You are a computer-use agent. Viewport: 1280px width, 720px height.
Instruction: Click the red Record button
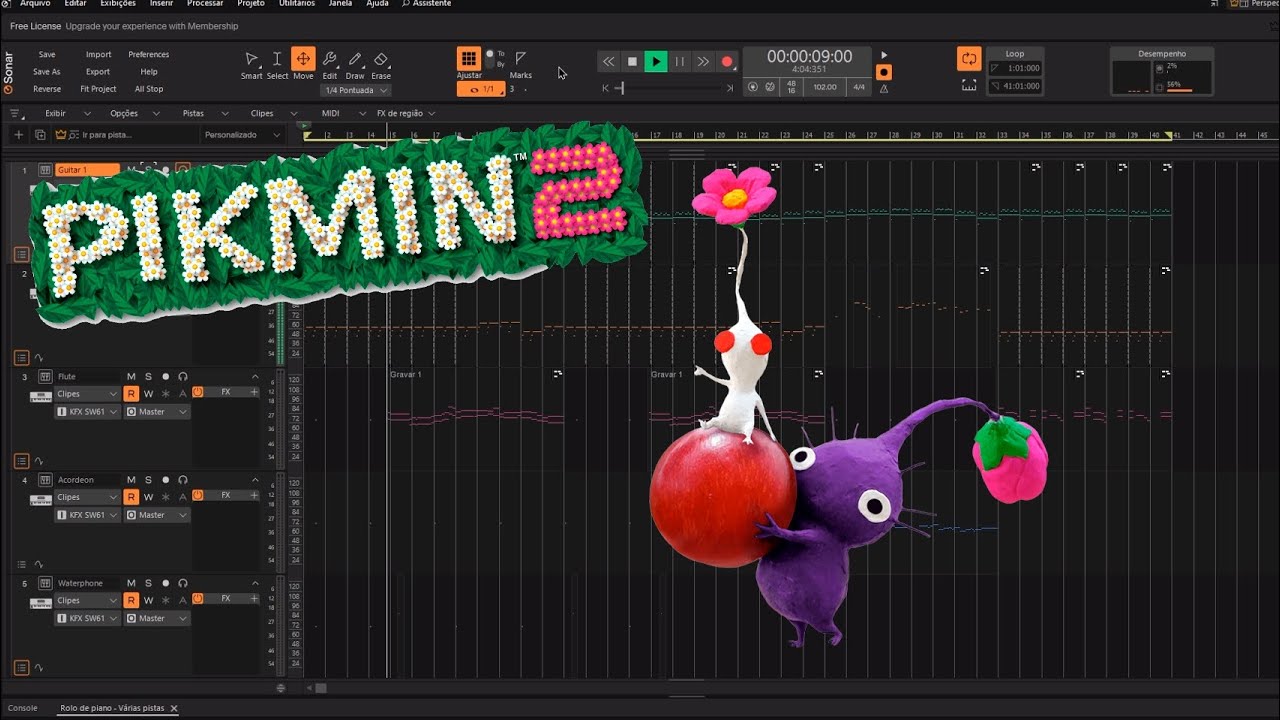(728, 61)
